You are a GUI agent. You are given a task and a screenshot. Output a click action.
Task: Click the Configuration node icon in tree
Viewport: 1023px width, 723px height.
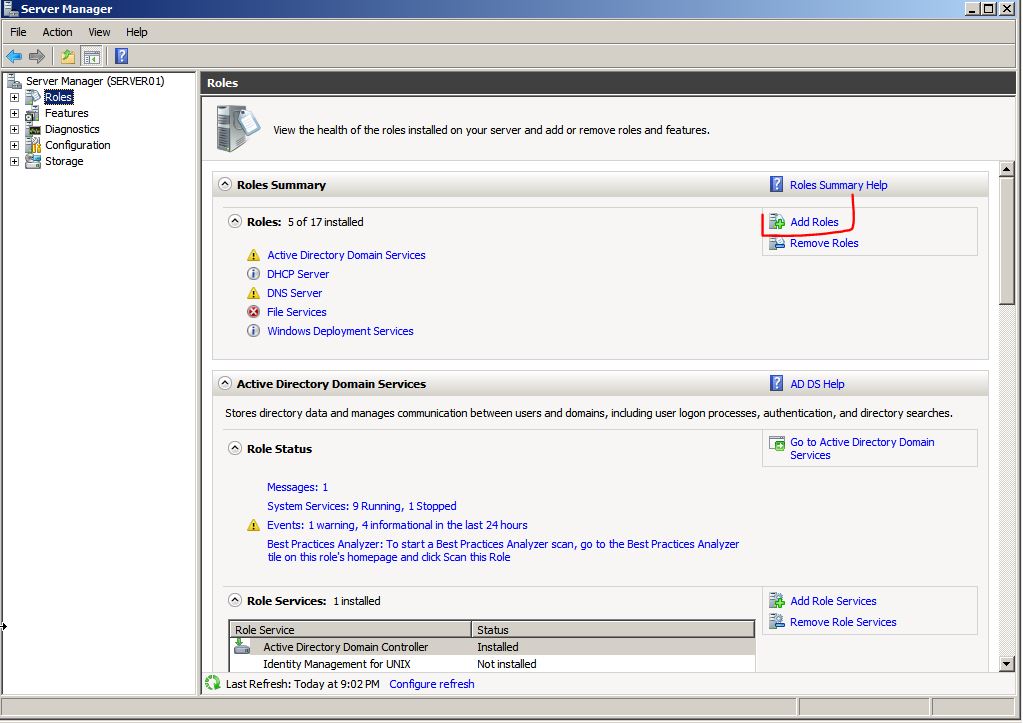[x=33, y=146]
